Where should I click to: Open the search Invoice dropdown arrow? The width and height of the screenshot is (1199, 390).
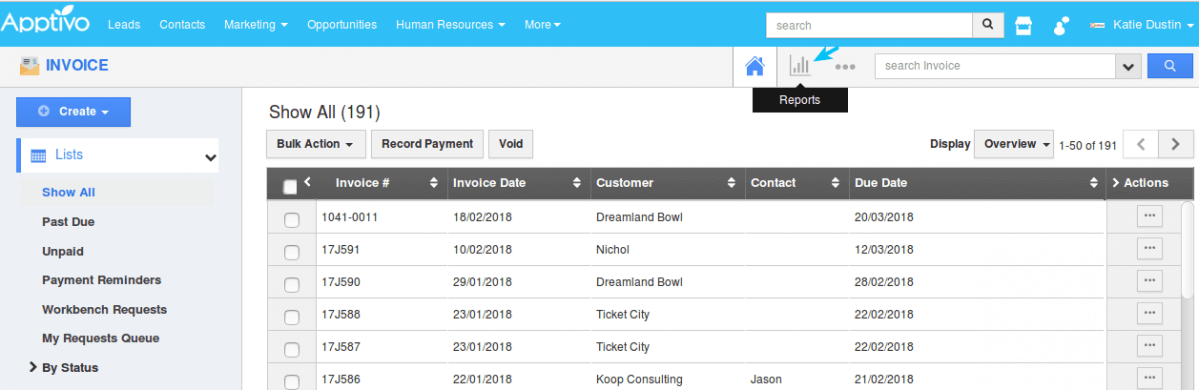pos(1127,67)
